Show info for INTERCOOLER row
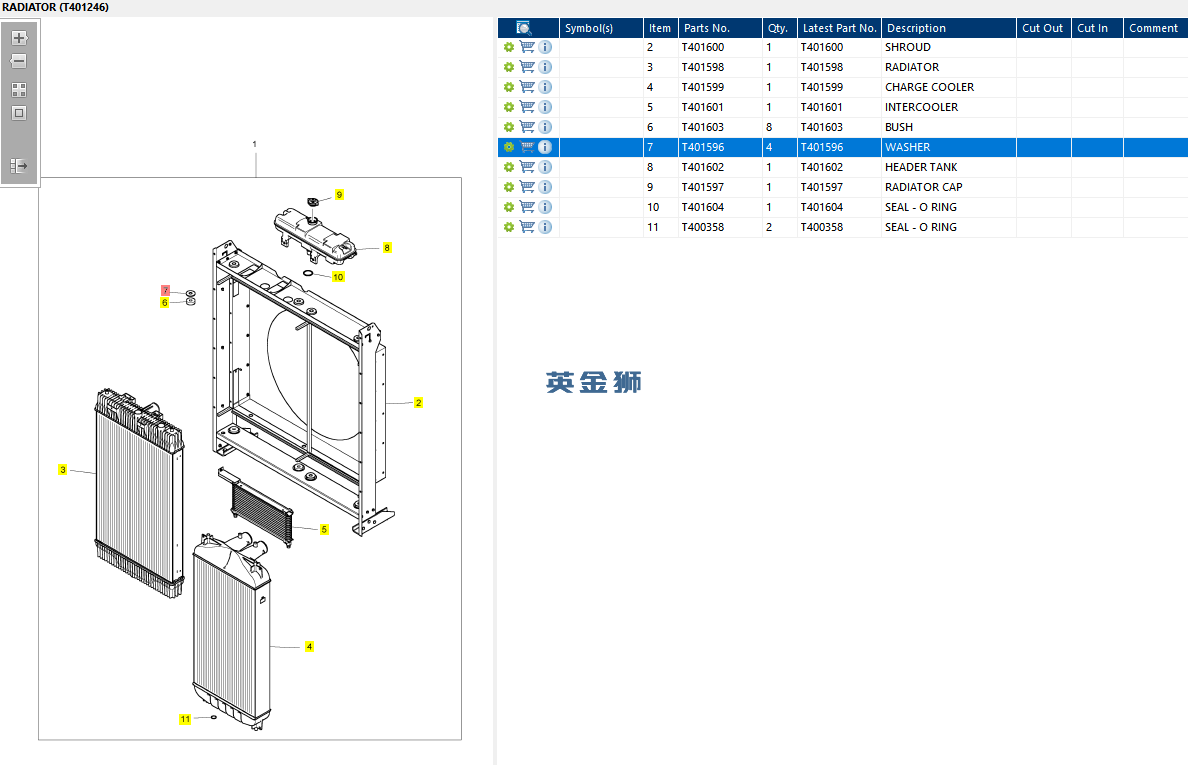This screenshot has height=765, width=1188. click(x=545, y=107)
